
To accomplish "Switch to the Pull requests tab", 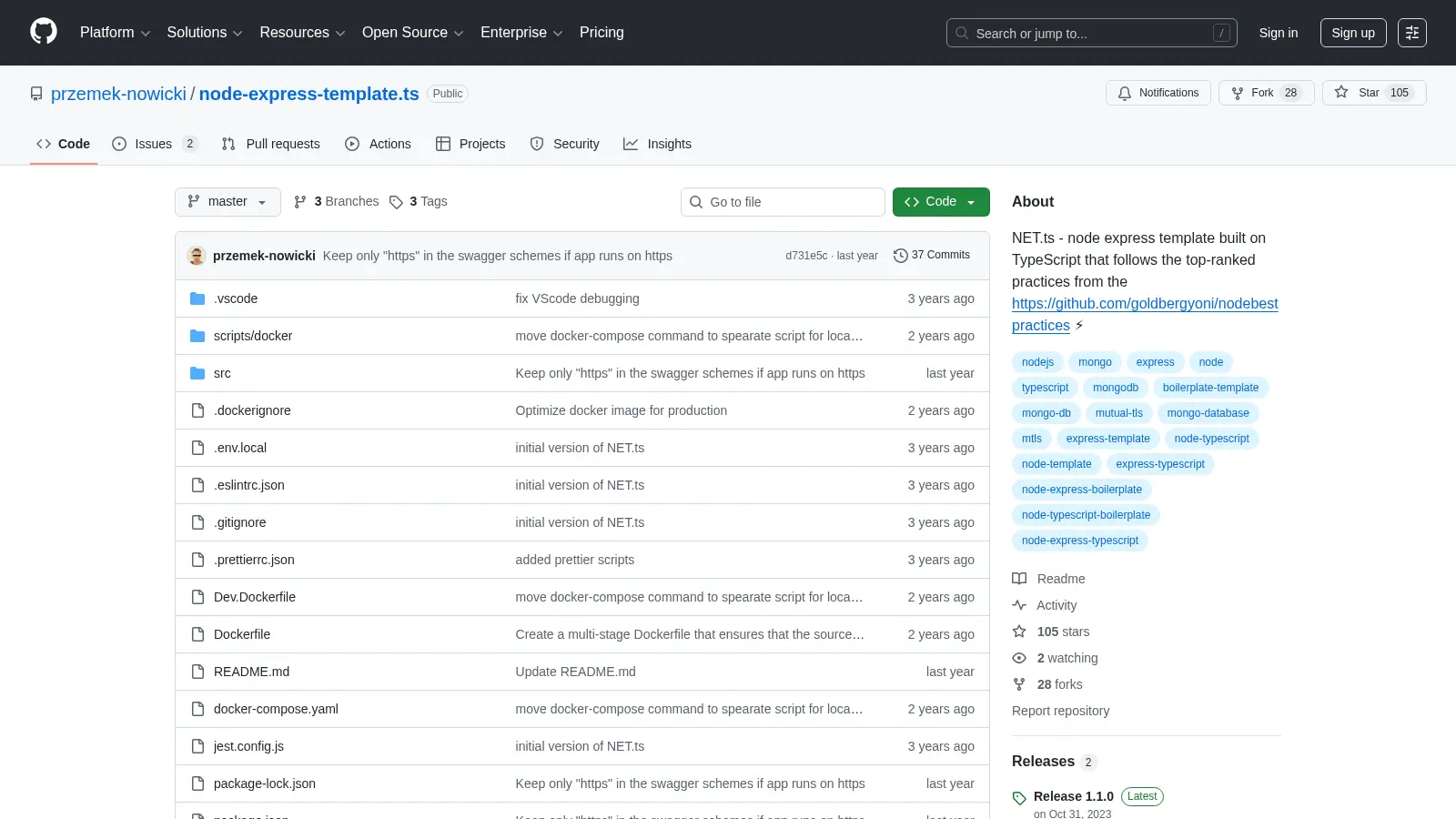I will (271, 144).
